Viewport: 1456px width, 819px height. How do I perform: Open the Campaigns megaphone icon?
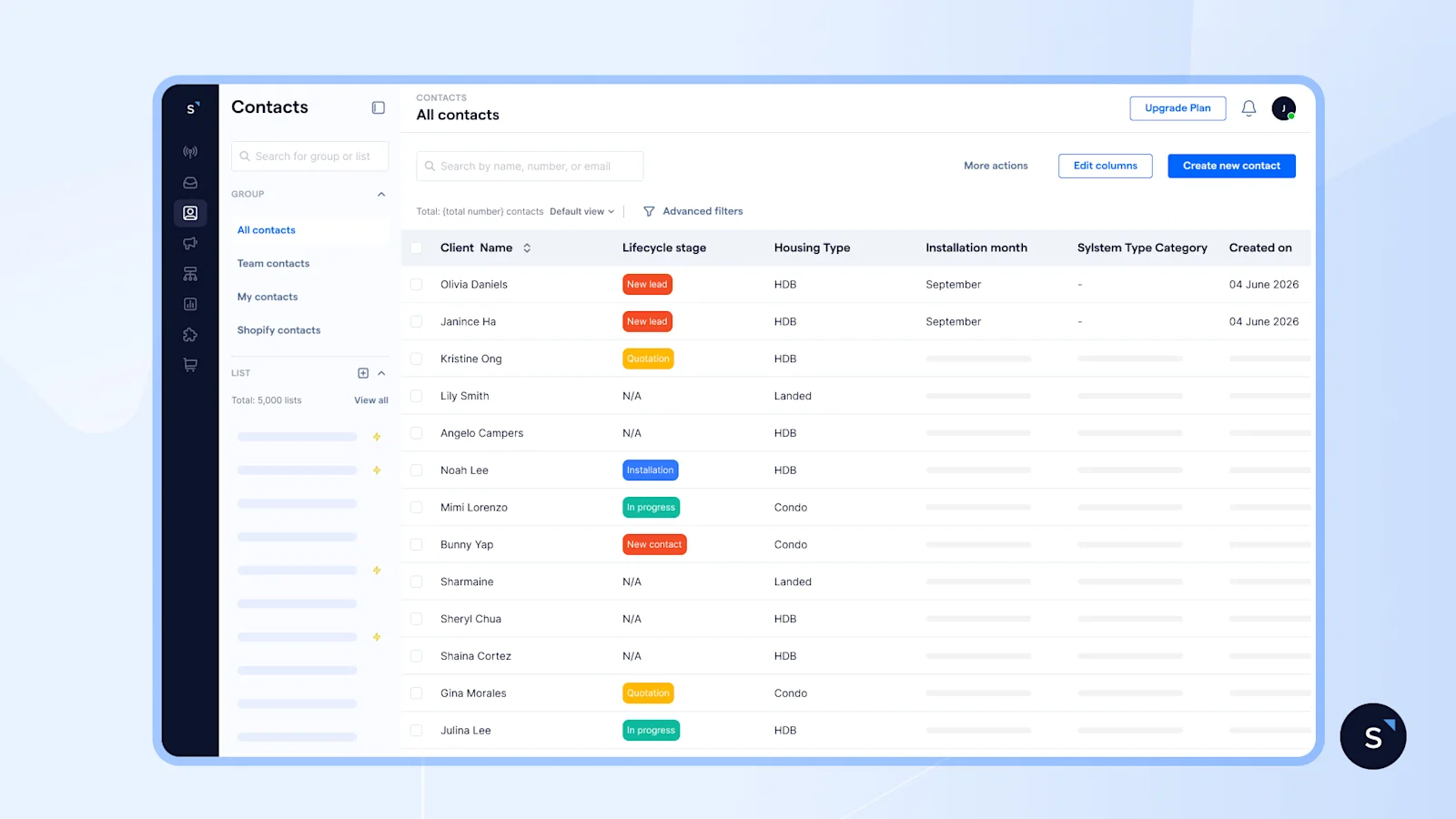coord(190,243)
